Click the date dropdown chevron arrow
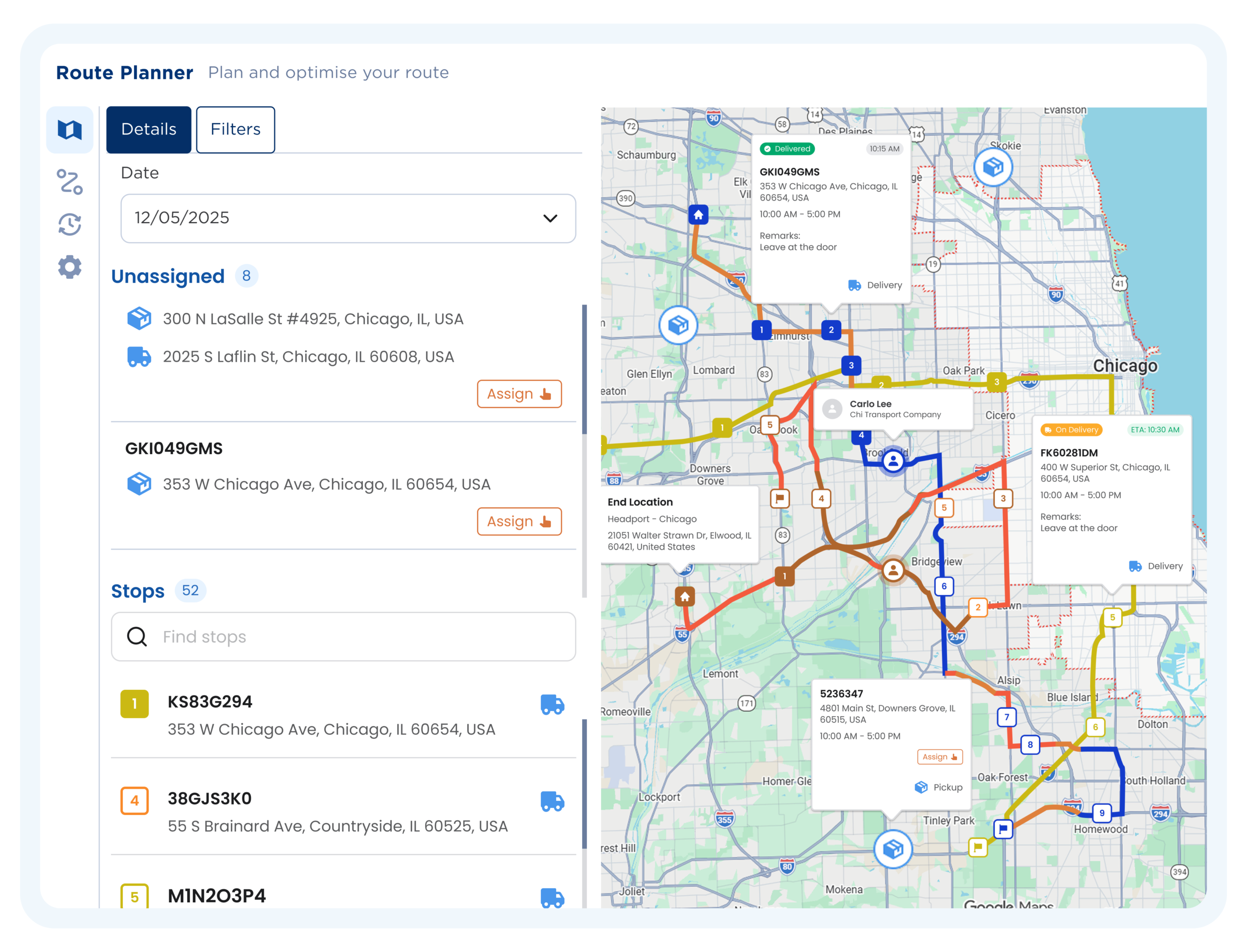The image size is (1247, 952). click(550, 218)
